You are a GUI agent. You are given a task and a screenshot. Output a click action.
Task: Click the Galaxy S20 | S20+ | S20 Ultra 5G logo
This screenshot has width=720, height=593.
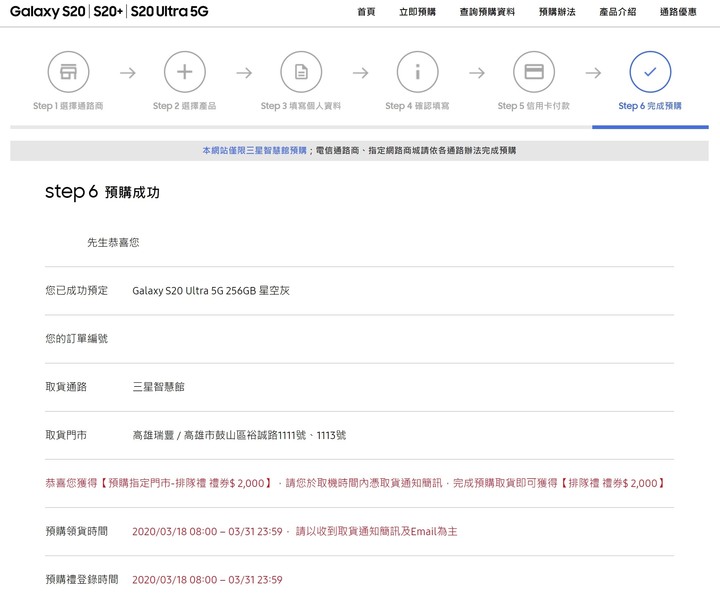pyautogui.click(x=109, y=11)
